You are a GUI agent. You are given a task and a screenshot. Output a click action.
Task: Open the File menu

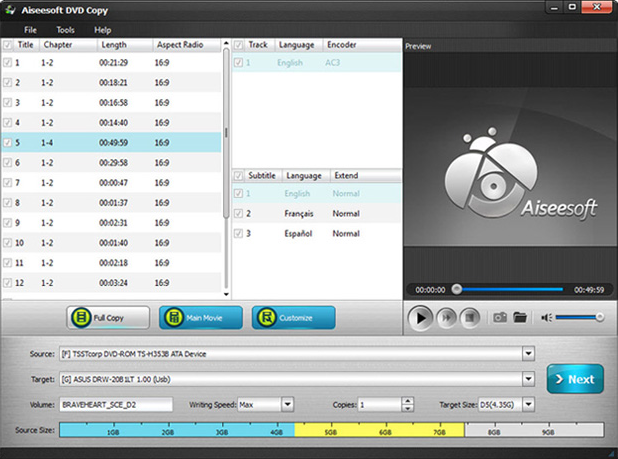pos(30,30)
